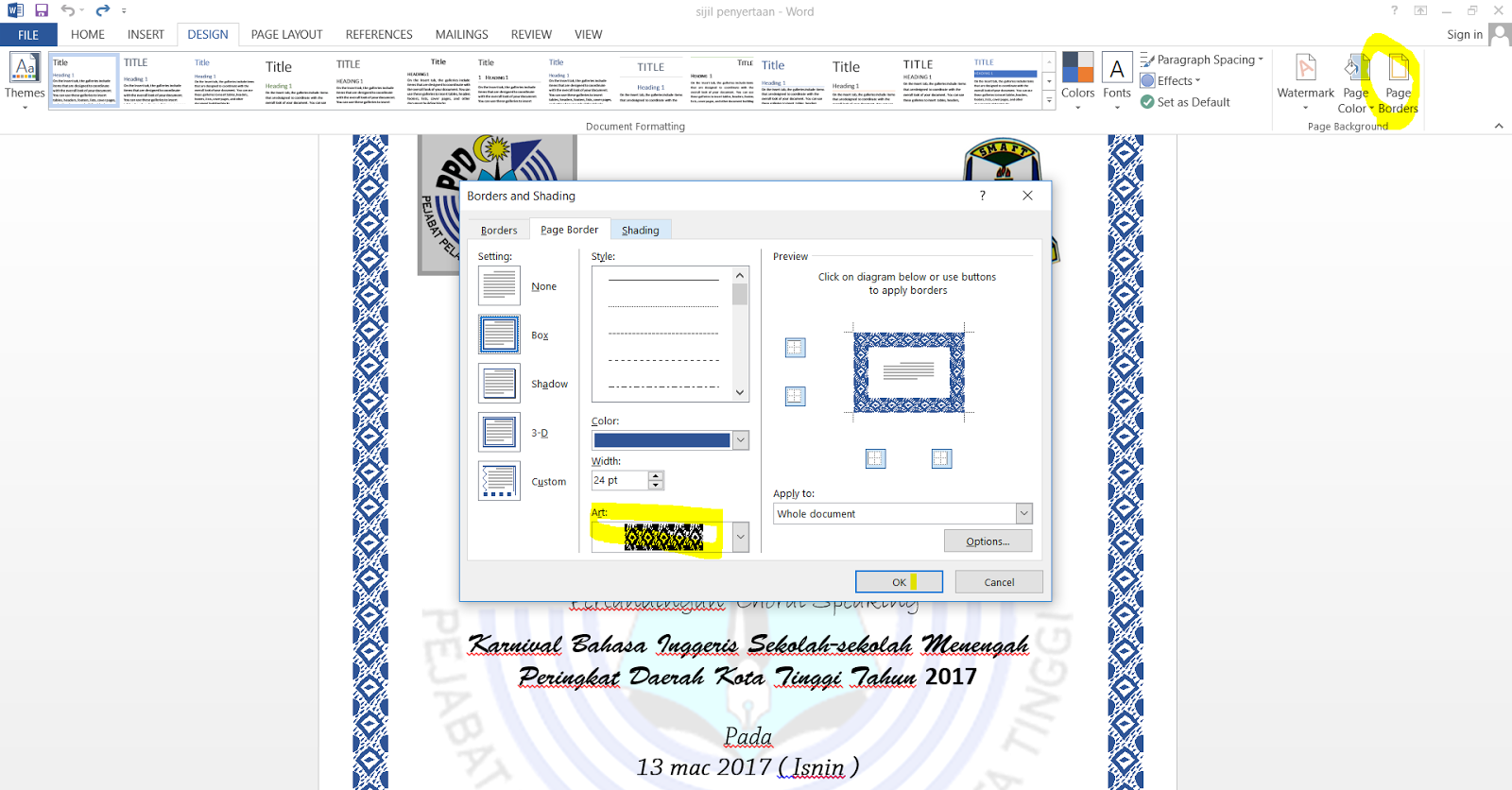Open the Fonts theme menu
Screen dimensions: 1512x790
coord(1117,80)
